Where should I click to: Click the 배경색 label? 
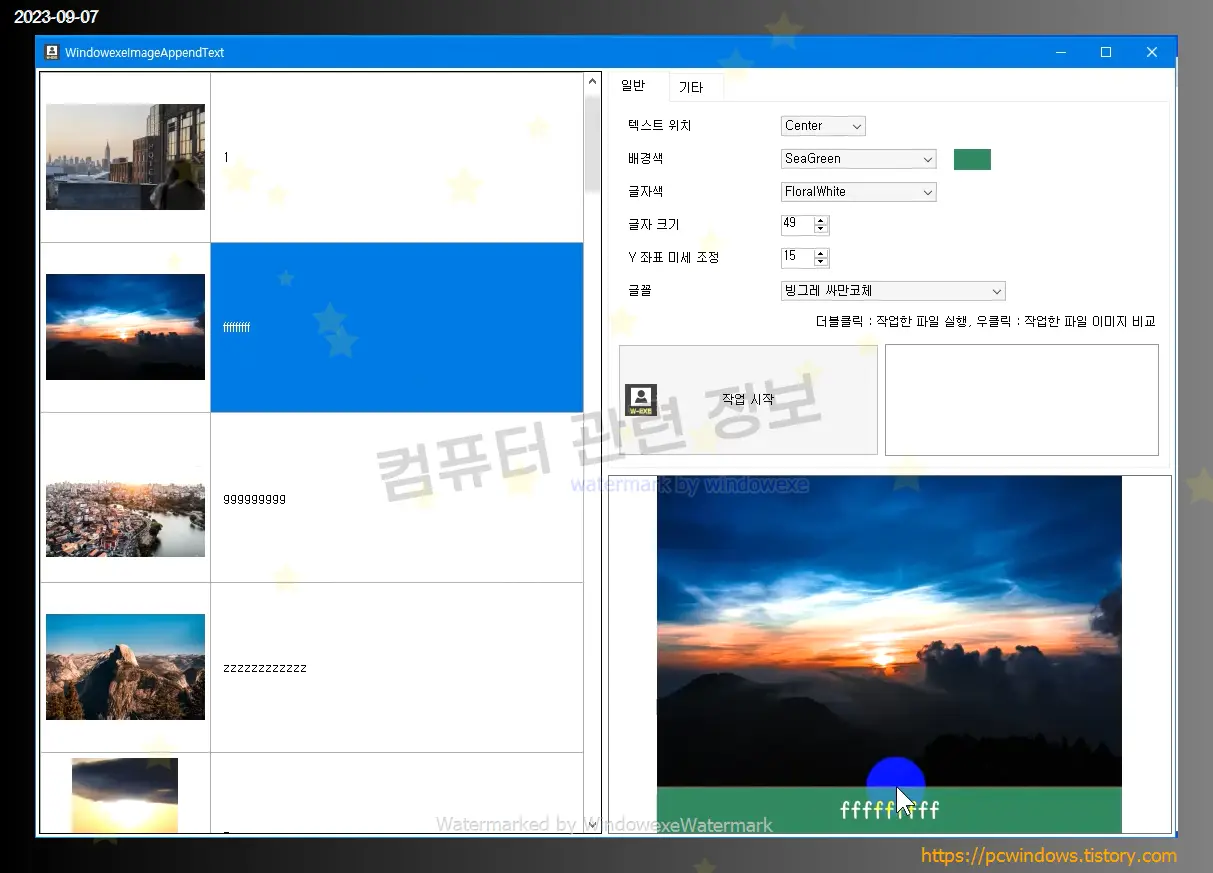click(x=645, y=159)
